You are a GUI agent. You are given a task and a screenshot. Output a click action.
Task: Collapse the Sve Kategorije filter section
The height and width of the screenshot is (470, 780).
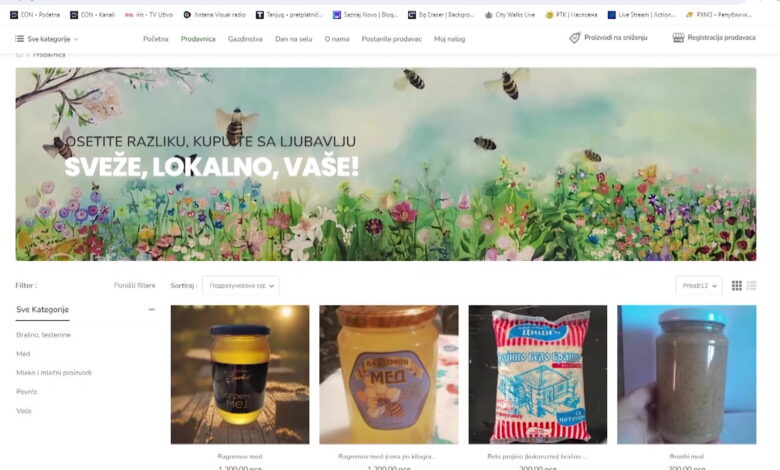tap(152, 310)
